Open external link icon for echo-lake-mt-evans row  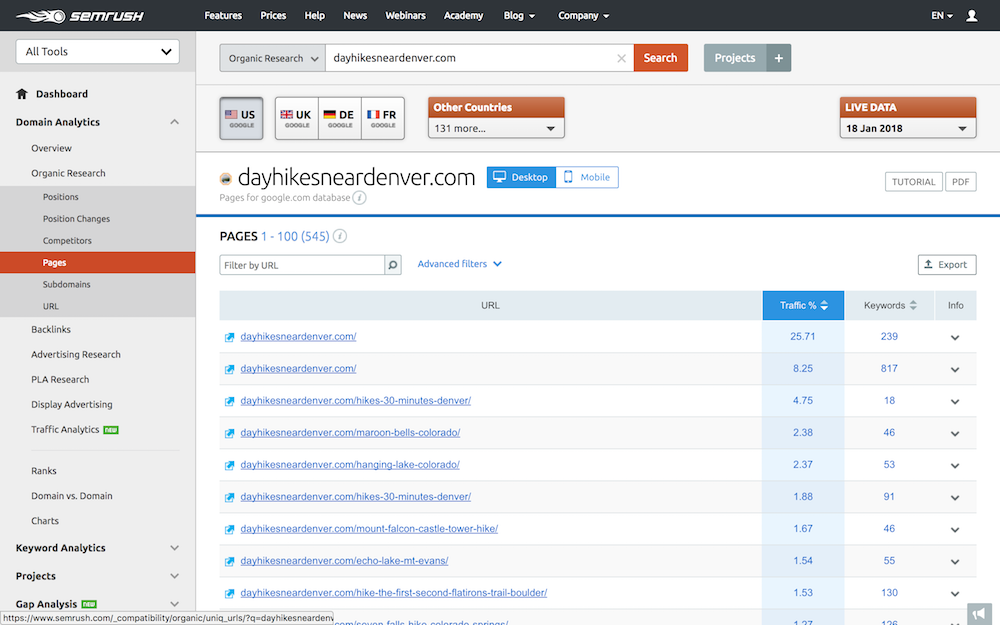click(230, 562)
